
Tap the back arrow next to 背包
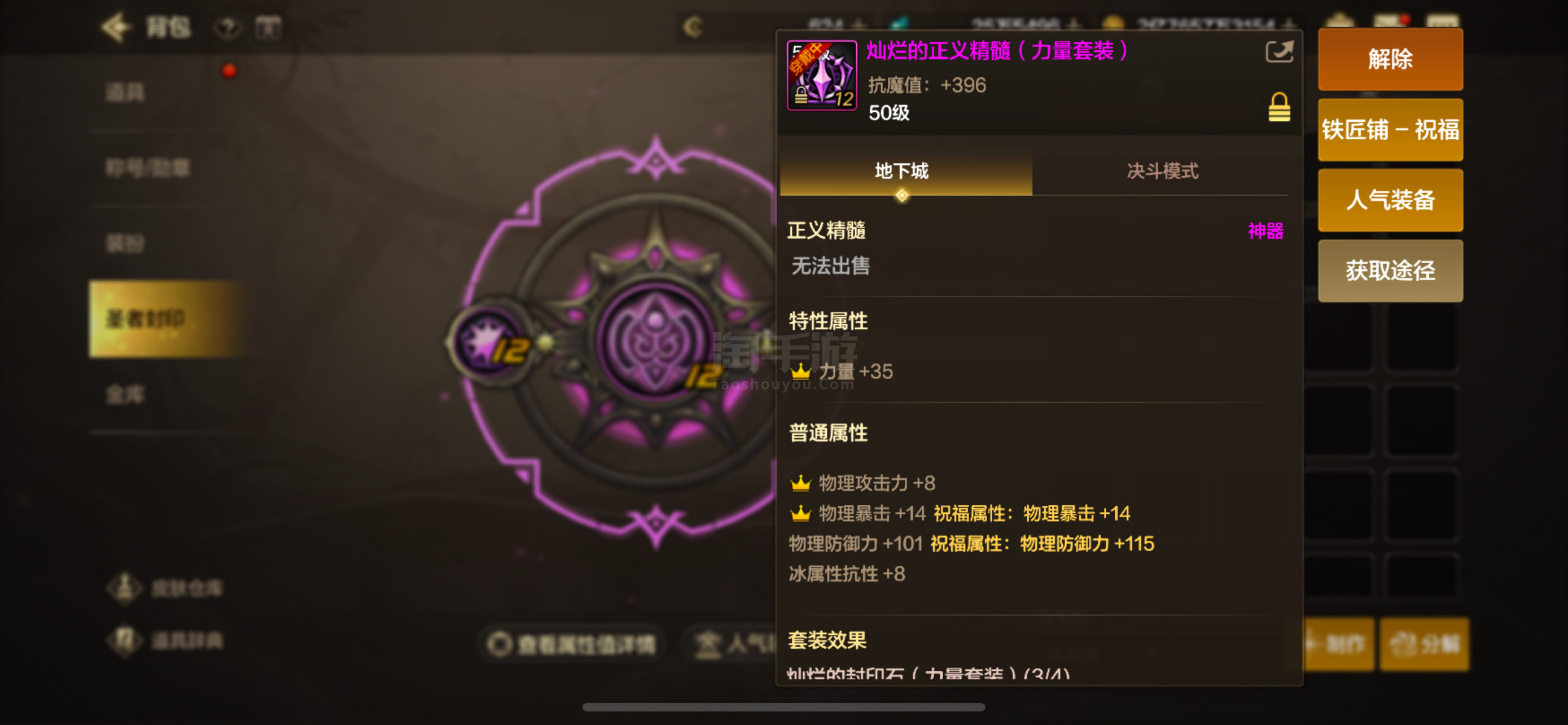[116, 27]
